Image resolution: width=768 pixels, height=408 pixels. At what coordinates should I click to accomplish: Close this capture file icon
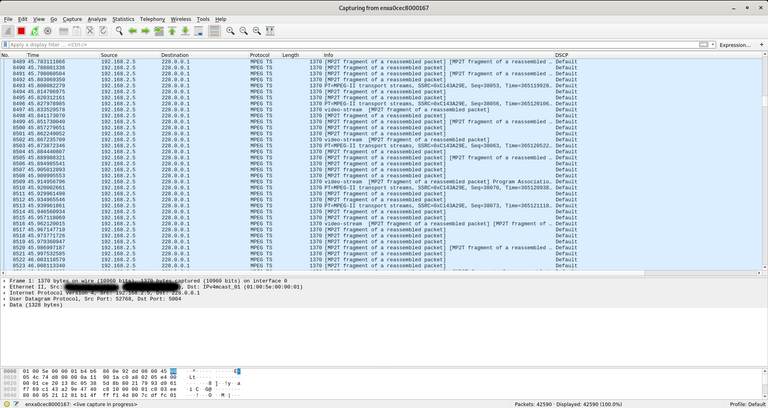90,31
